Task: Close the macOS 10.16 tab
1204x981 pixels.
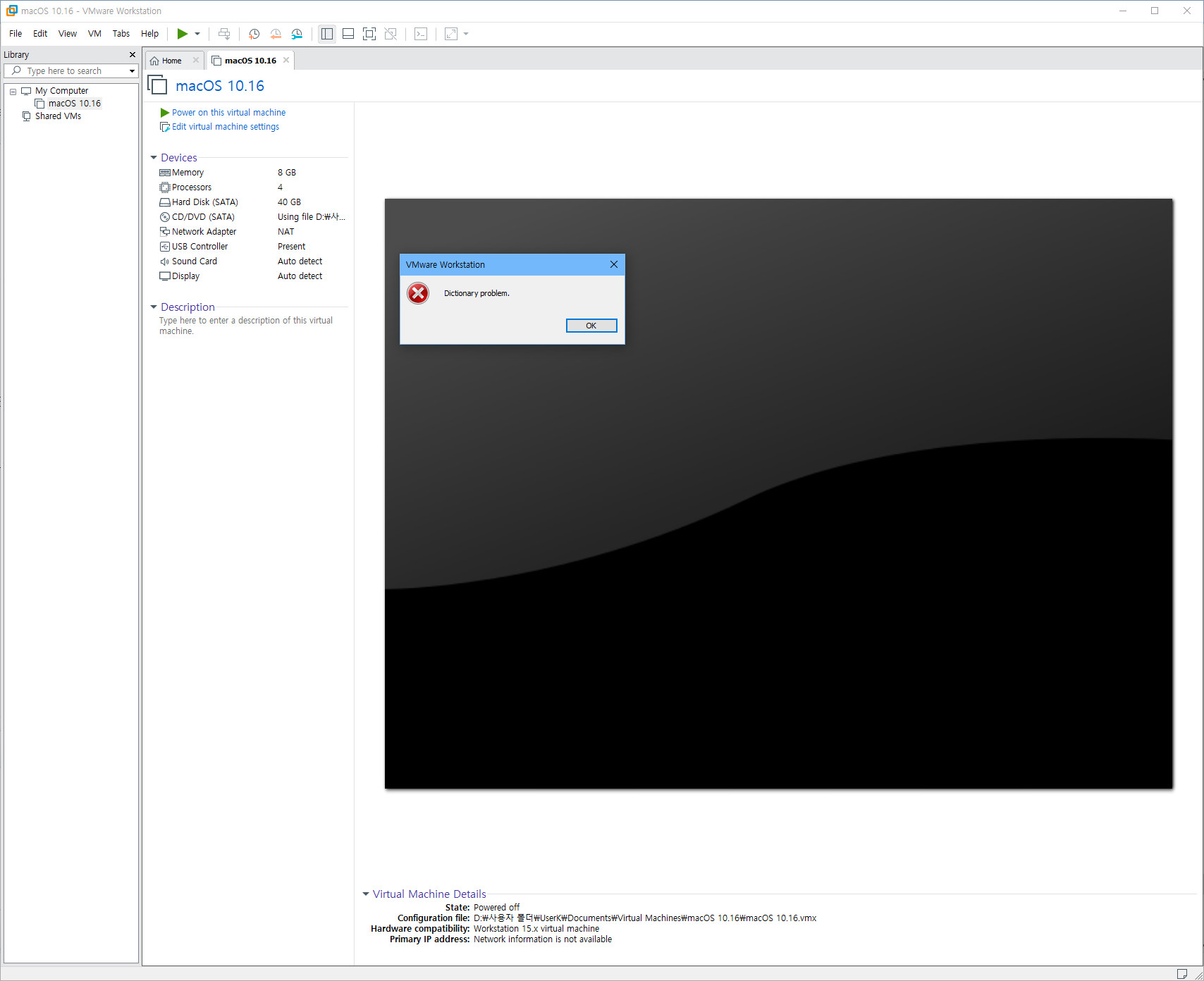Action: pos(286,60)
